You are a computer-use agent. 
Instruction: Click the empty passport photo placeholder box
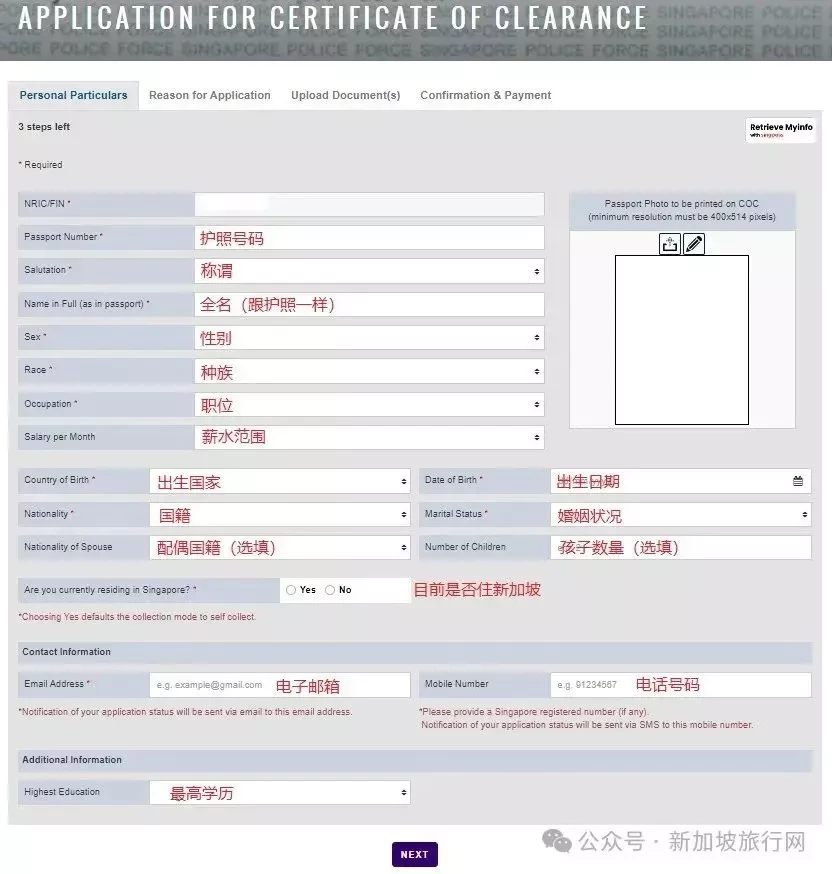[682, 340]
